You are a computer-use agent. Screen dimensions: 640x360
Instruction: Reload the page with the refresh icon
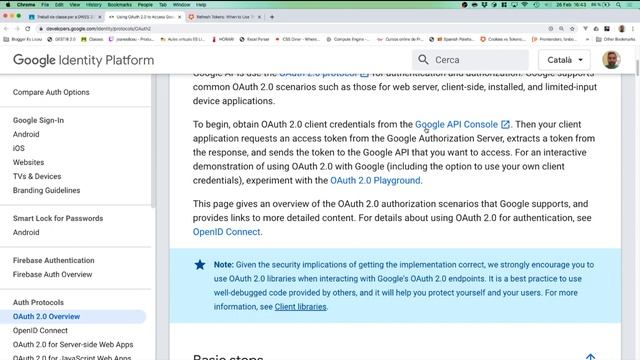point(28,29)
